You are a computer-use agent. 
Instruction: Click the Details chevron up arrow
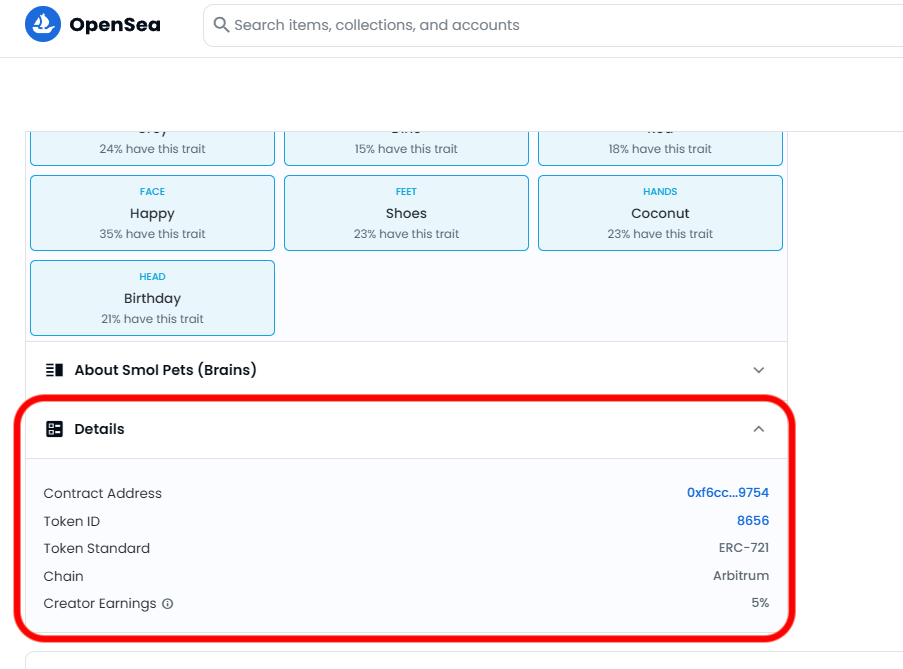click(759, 429)
